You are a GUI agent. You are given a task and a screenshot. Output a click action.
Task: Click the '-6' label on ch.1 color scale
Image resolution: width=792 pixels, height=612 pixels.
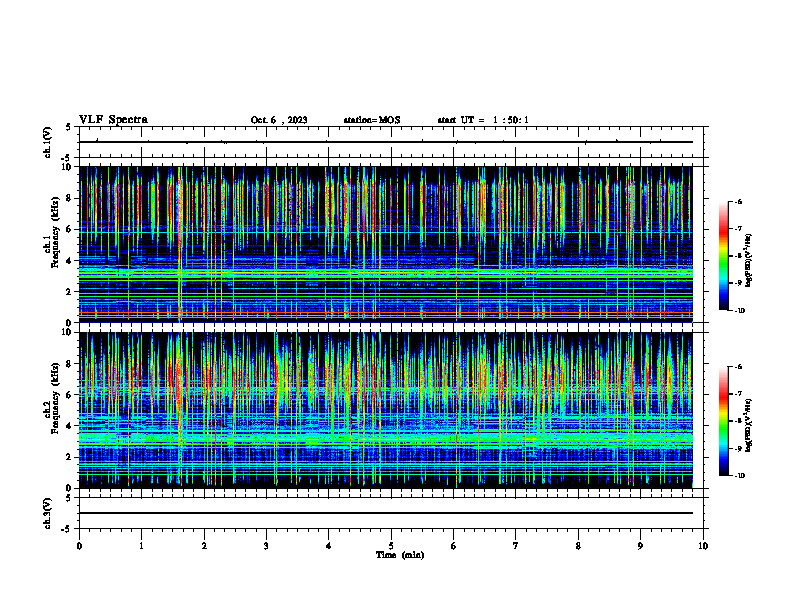coord(738,201)
